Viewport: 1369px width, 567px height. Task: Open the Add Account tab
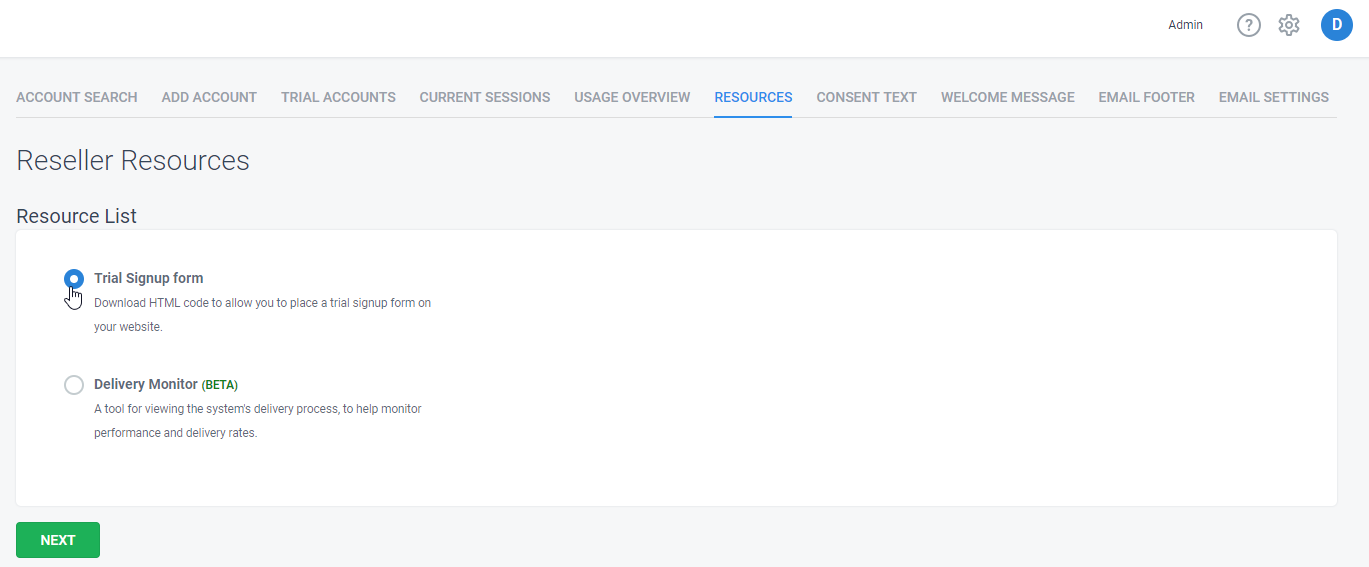(x=209, y=97)
